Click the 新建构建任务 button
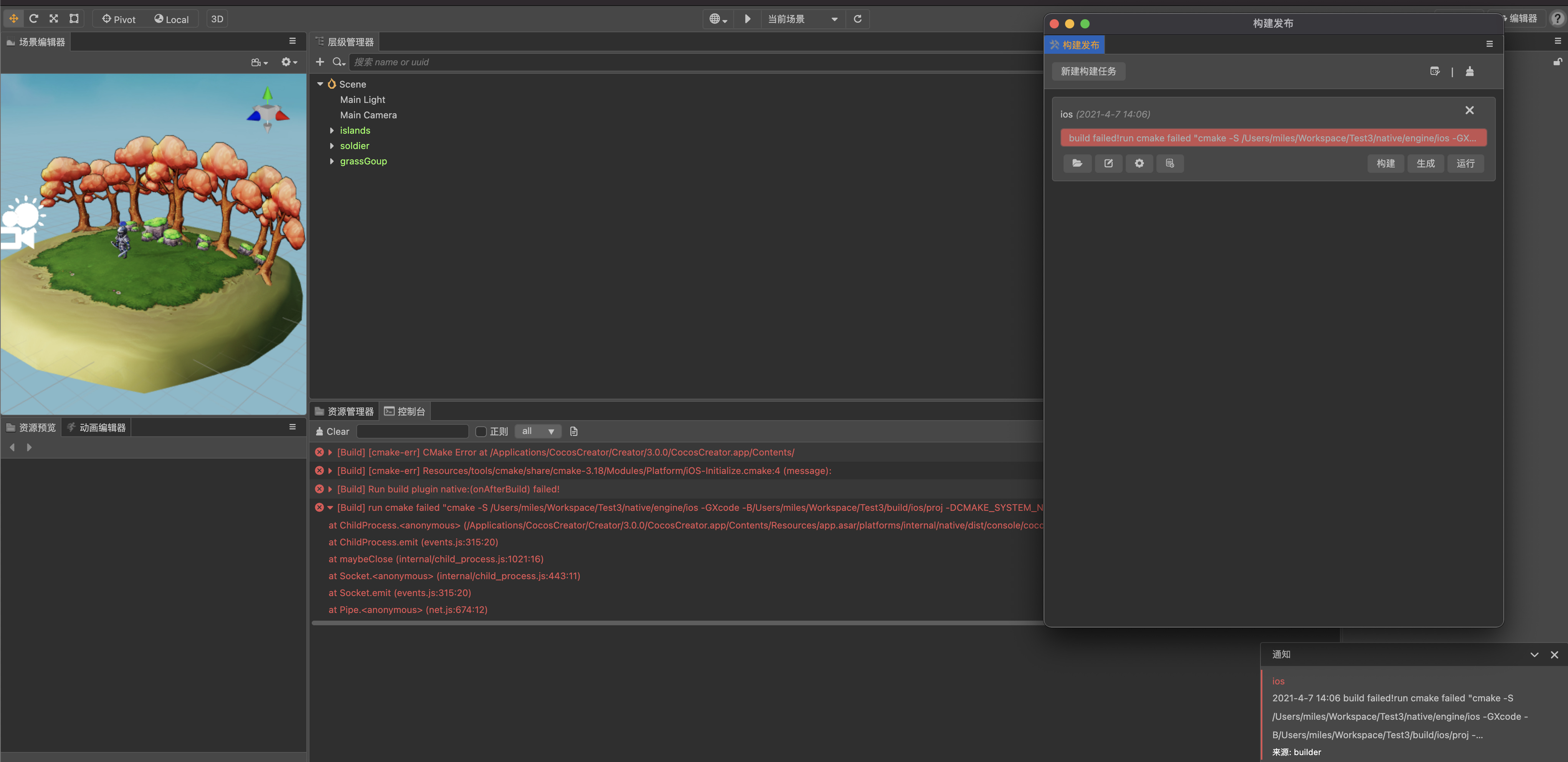The image size is (1568, 762). point(1088,71)
